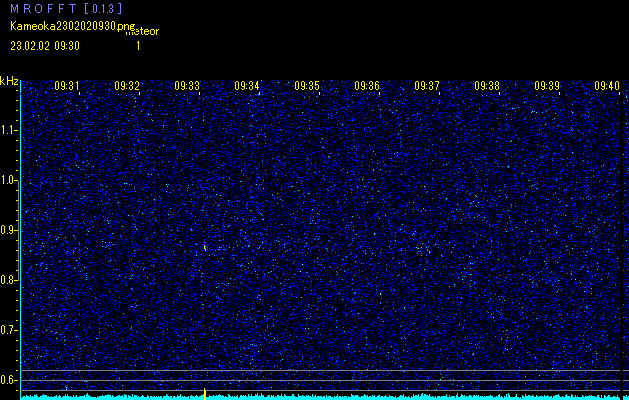The height and width of the screenshot is (400, 629).
Task: Click the 09:39 time marker
Action: (547, 86)
